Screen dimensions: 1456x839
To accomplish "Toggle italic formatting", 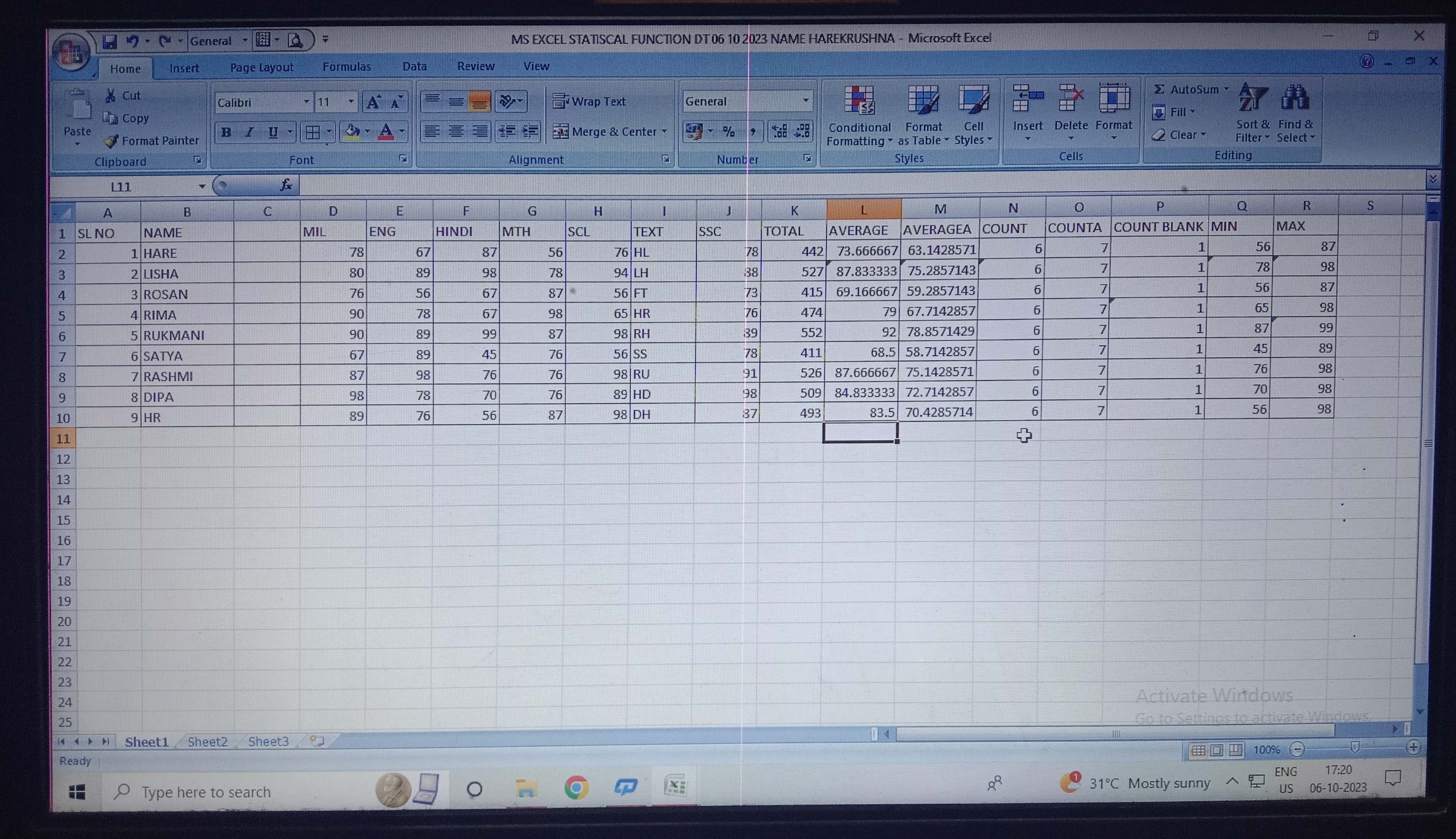I will point(250,133).
